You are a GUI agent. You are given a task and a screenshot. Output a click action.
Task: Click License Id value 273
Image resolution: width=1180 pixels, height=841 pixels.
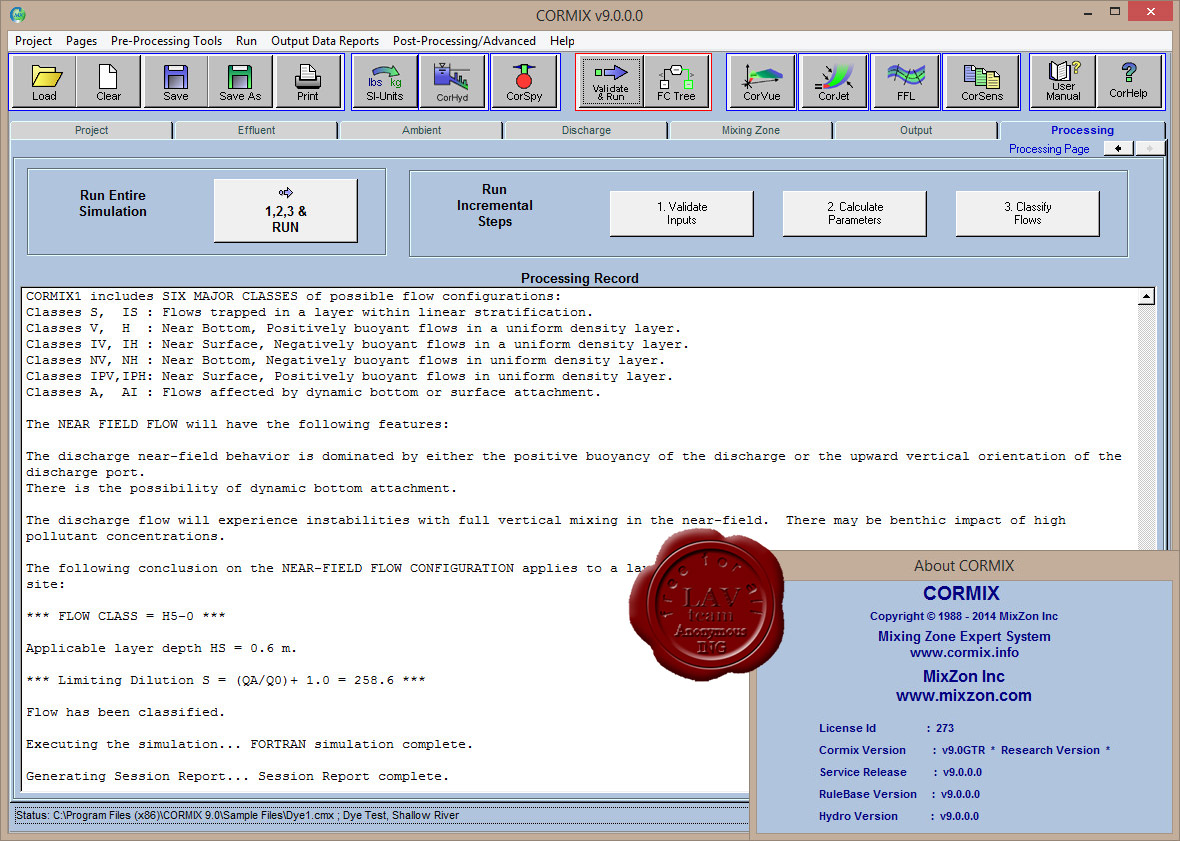945,728
